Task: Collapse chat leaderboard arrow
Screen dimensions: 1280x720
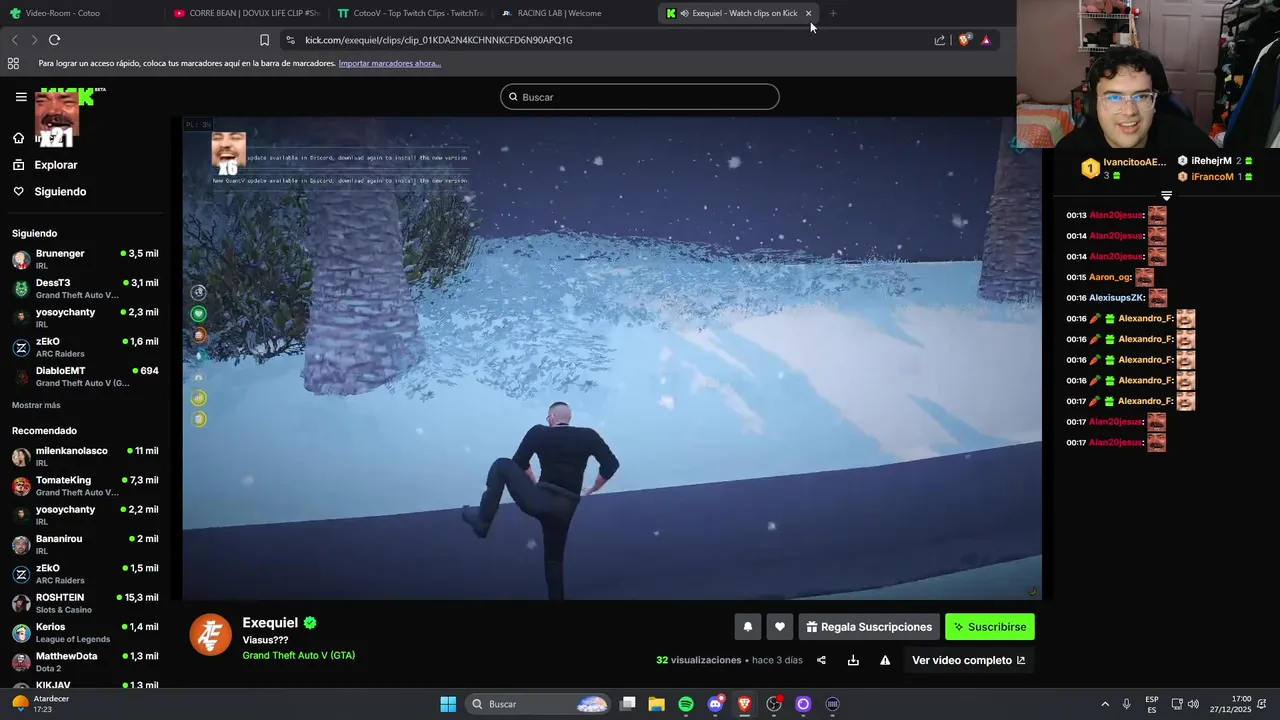Action: click(1166, 196)
